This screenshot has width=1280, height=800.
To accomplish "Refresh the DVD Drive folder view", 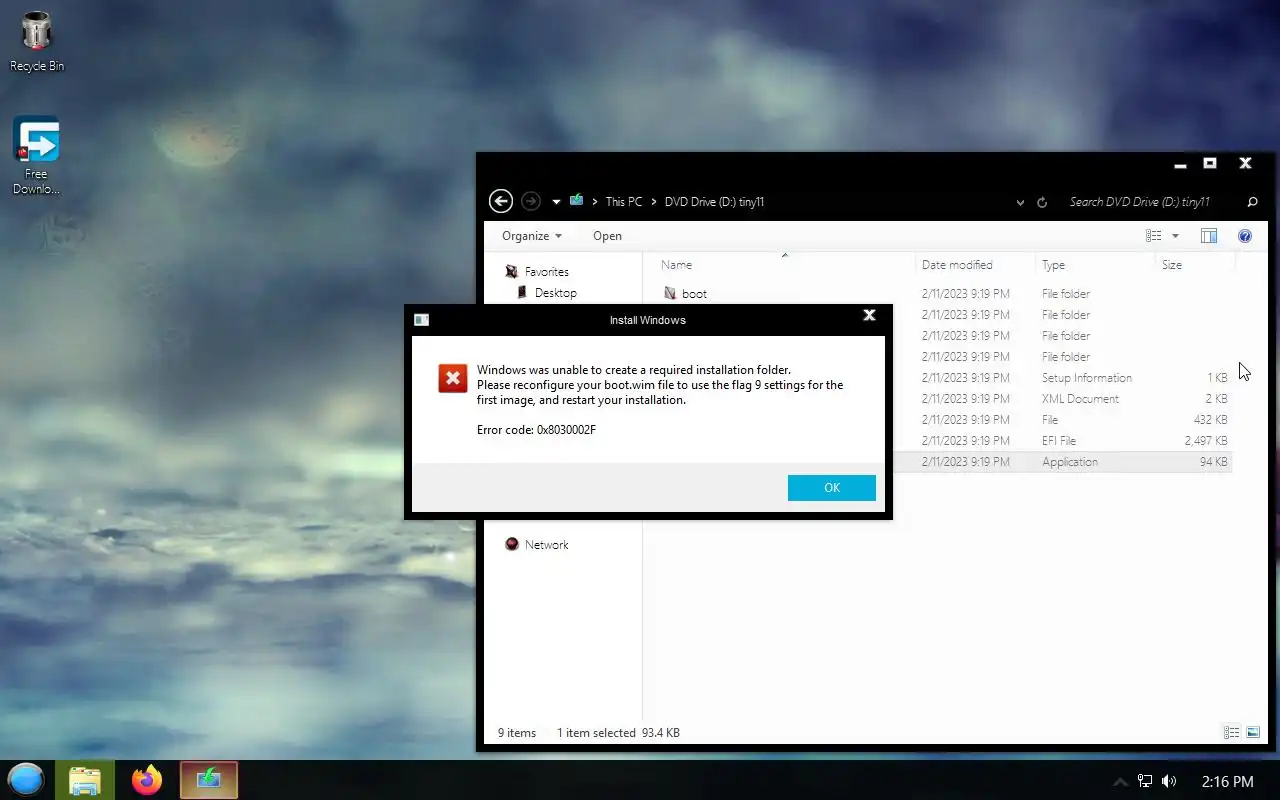I will (1042, 202).
